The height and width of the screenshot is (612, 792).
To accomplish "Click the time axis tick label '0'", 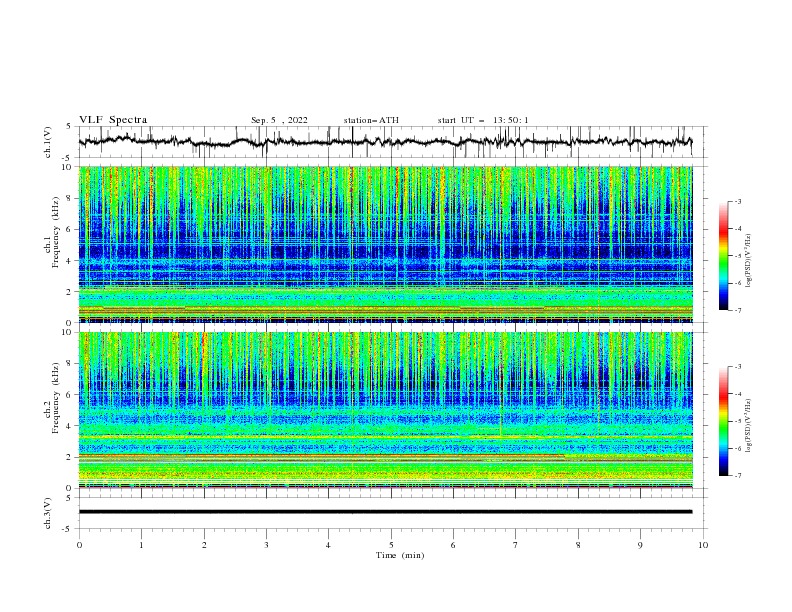I will click(79, 545).
